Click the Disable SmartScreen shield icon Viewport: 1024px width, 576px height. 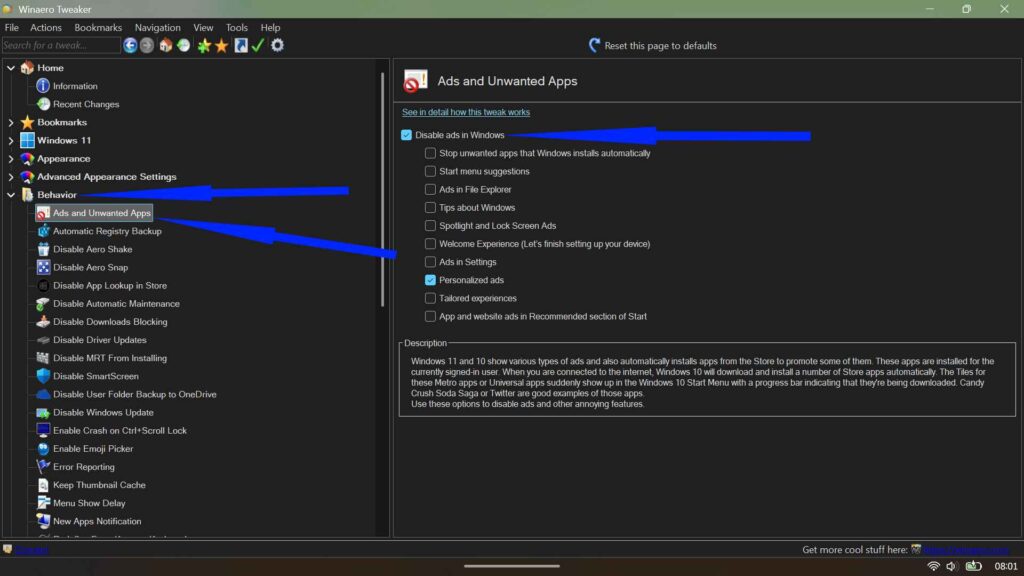point(41,376)
